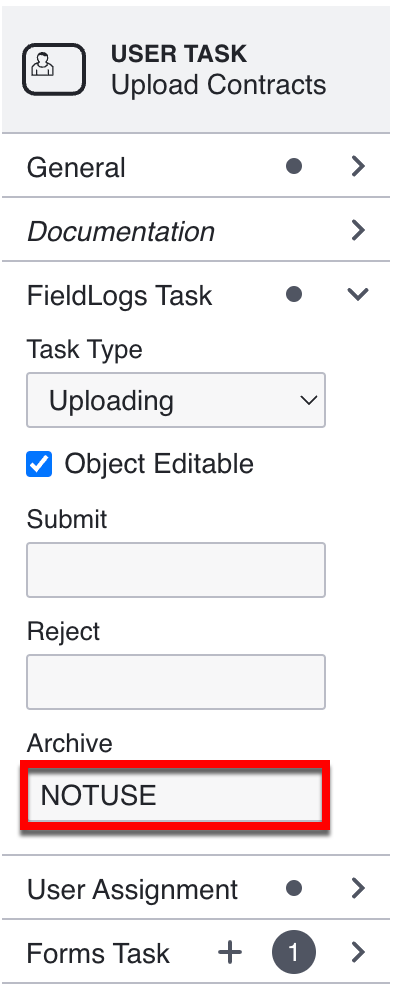Click the Forms Task count badge
Screen dimensions: 396x1008
click(294, 952)
